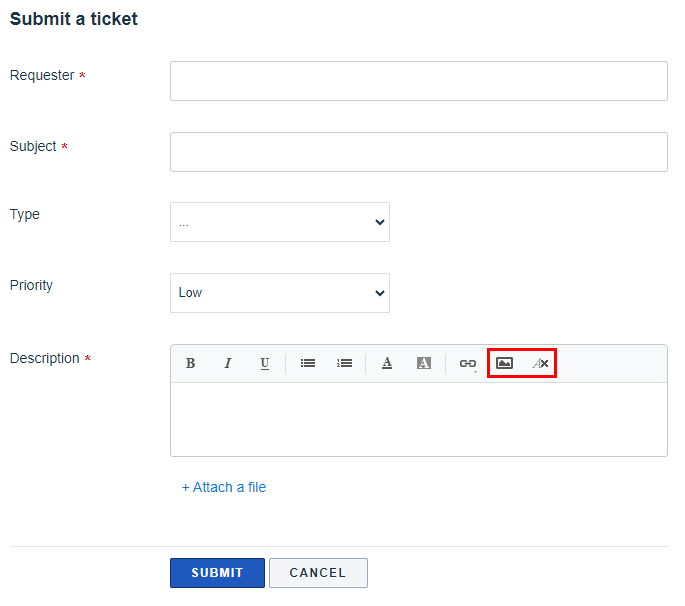Cancel the ticket submission
685x606 pixels.
(318, 573)
